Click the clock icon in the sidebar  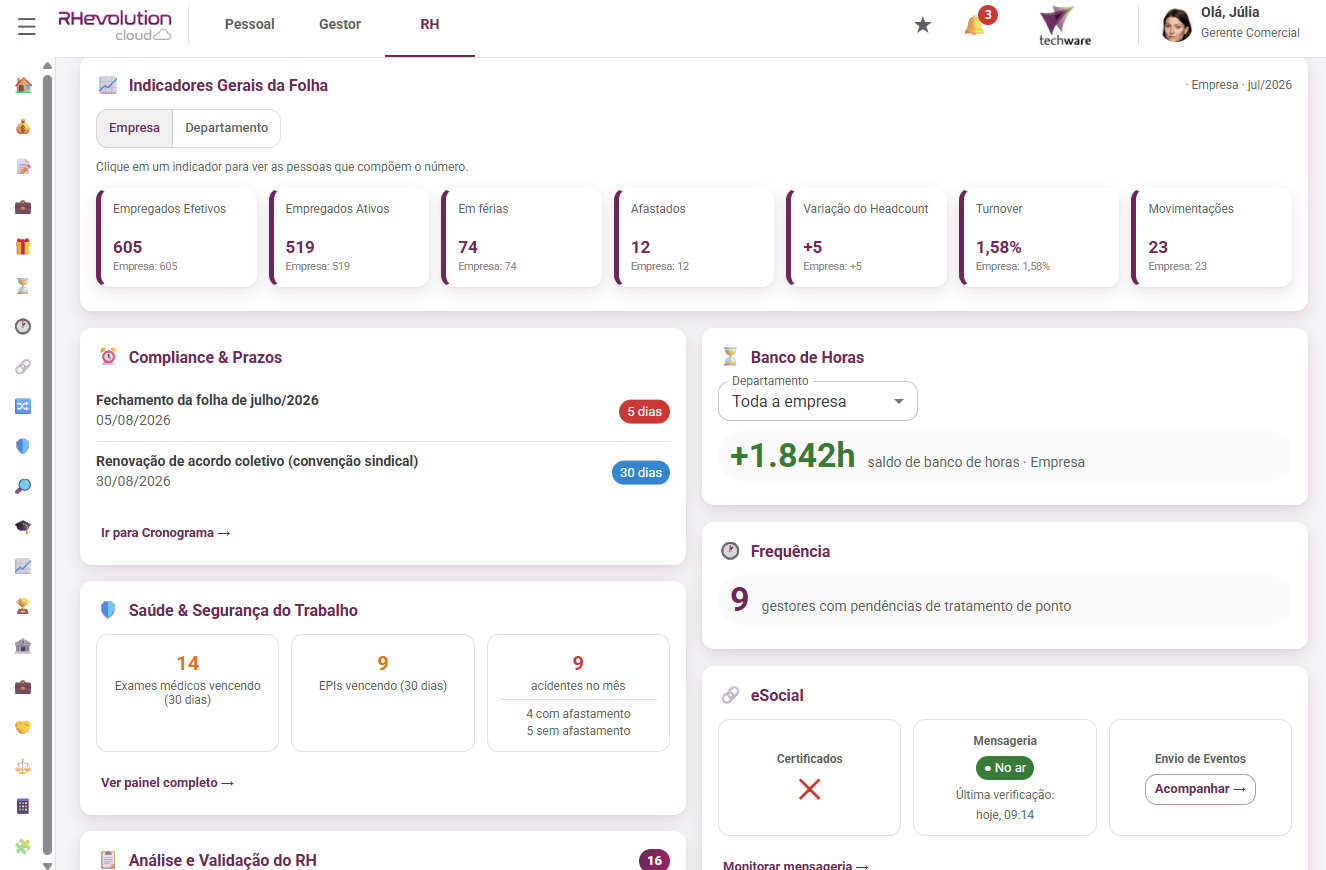(23, 326)
